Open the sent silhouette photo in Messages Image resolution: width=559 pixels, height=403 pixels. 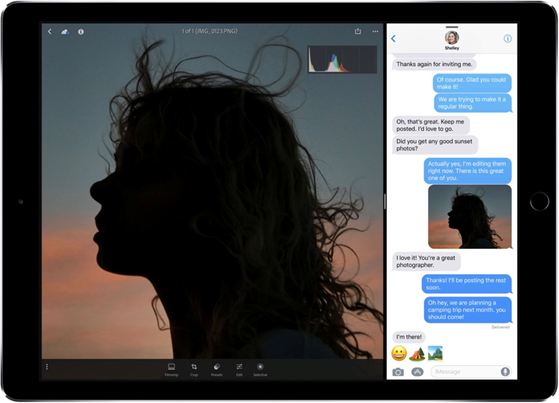tap(470, 217)
